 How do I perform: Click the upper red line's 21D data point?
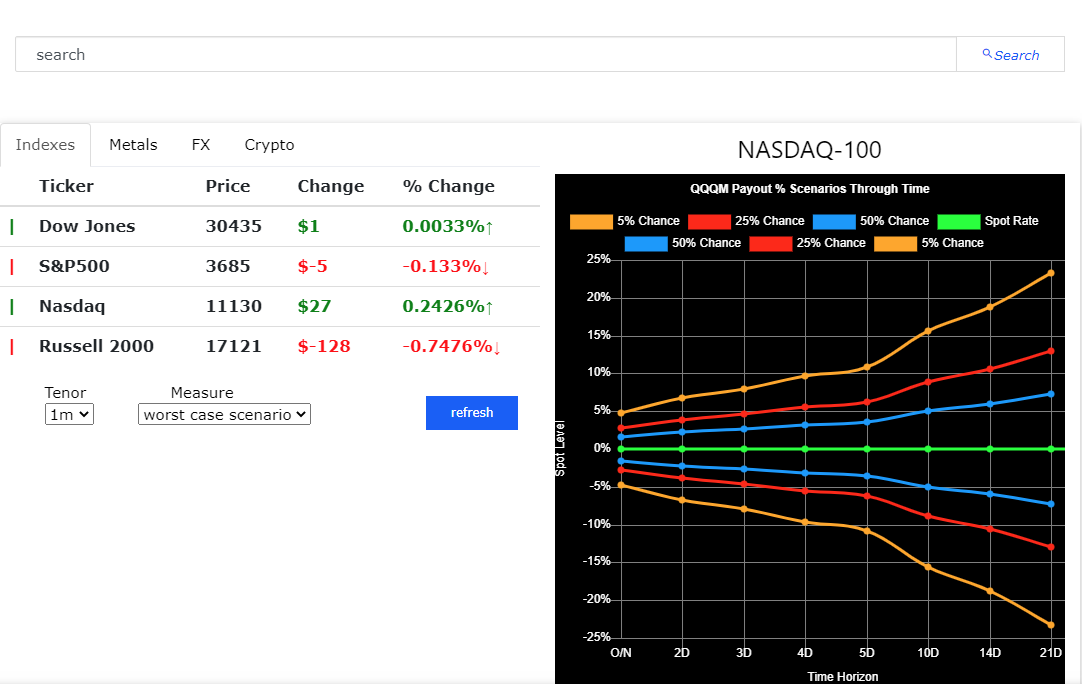tap(1051, 351)
